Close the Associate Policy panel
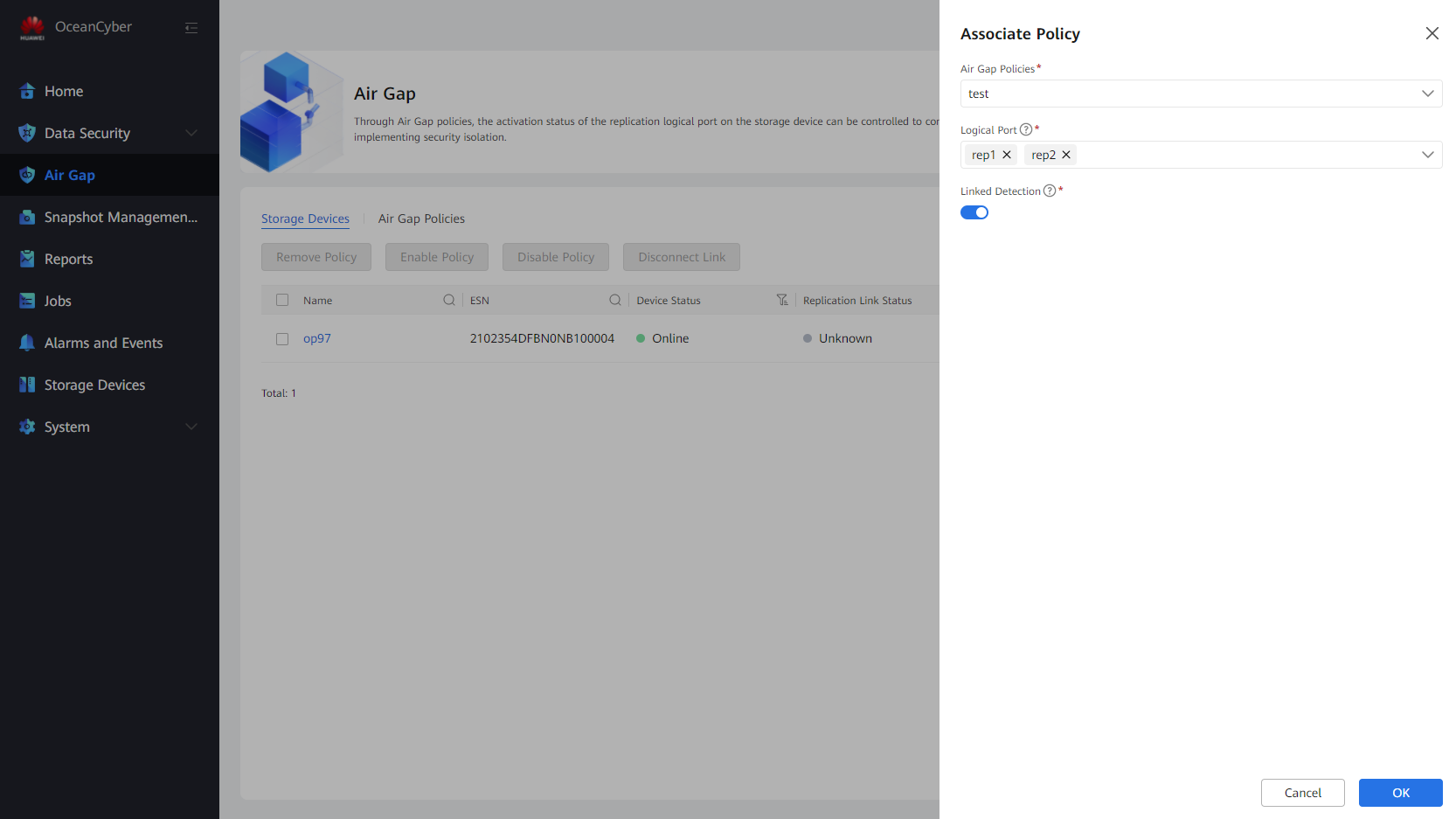This screenshot has height=819, width=1456. point(1432,33)
